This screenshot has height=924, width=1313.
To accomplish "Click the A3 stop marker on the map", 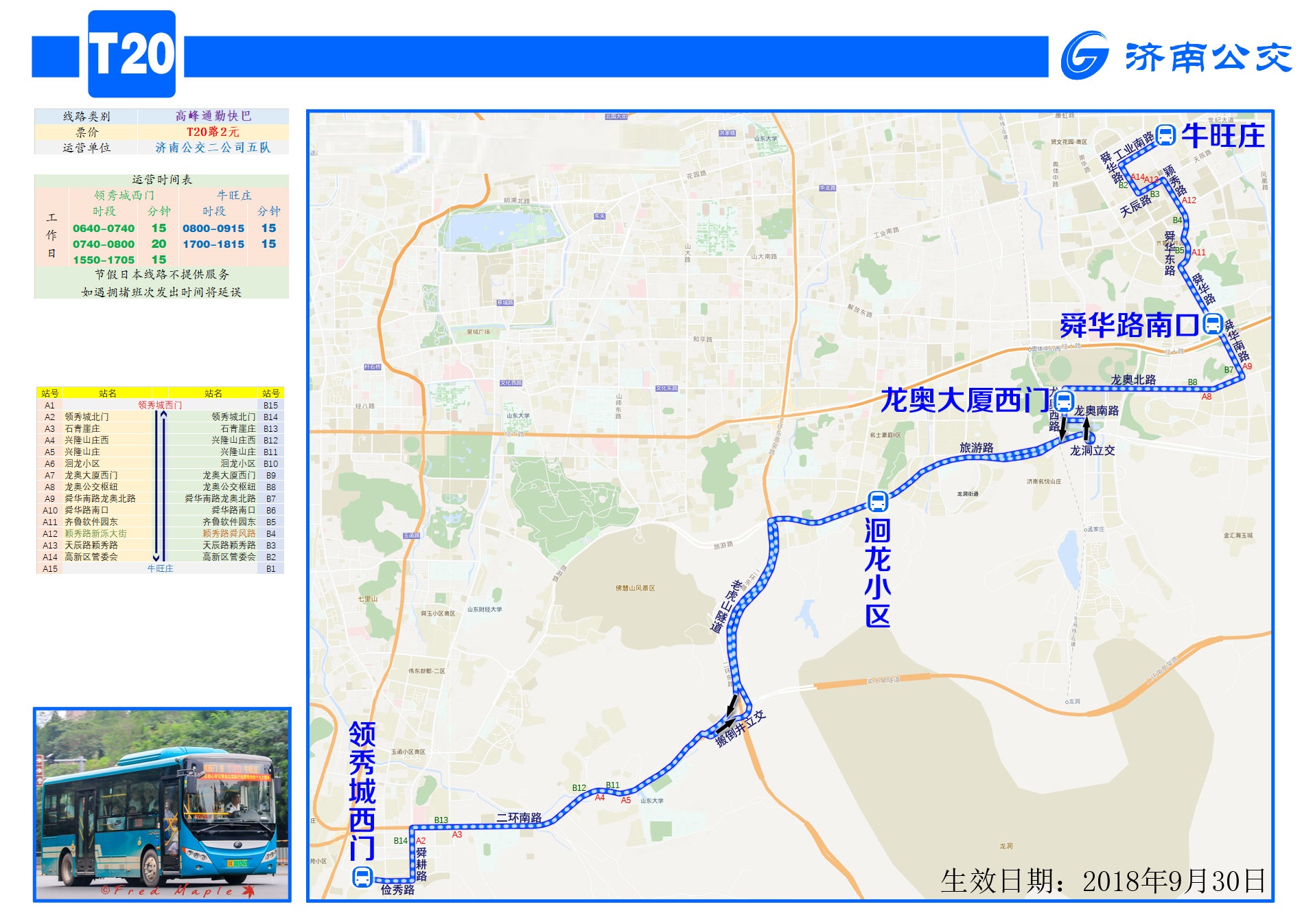I will point(457,835).
